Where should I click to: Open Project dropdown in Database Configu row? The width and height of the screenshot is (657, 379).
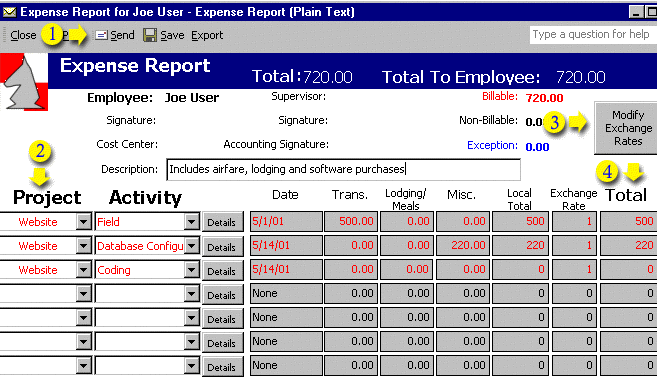click(84, 246)
